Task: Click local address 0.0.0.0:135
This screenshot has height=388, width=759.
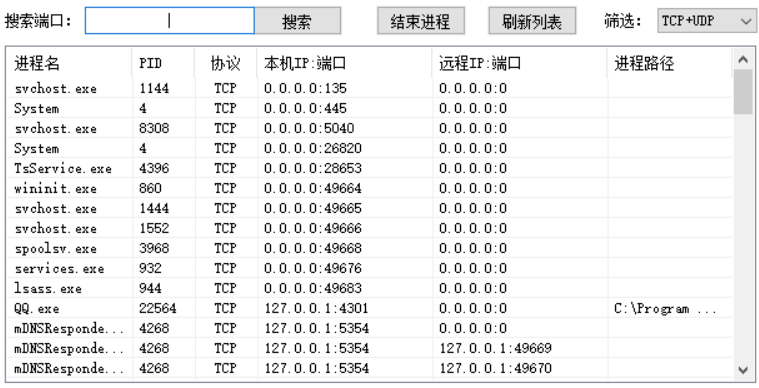Action: click(305, 89)
